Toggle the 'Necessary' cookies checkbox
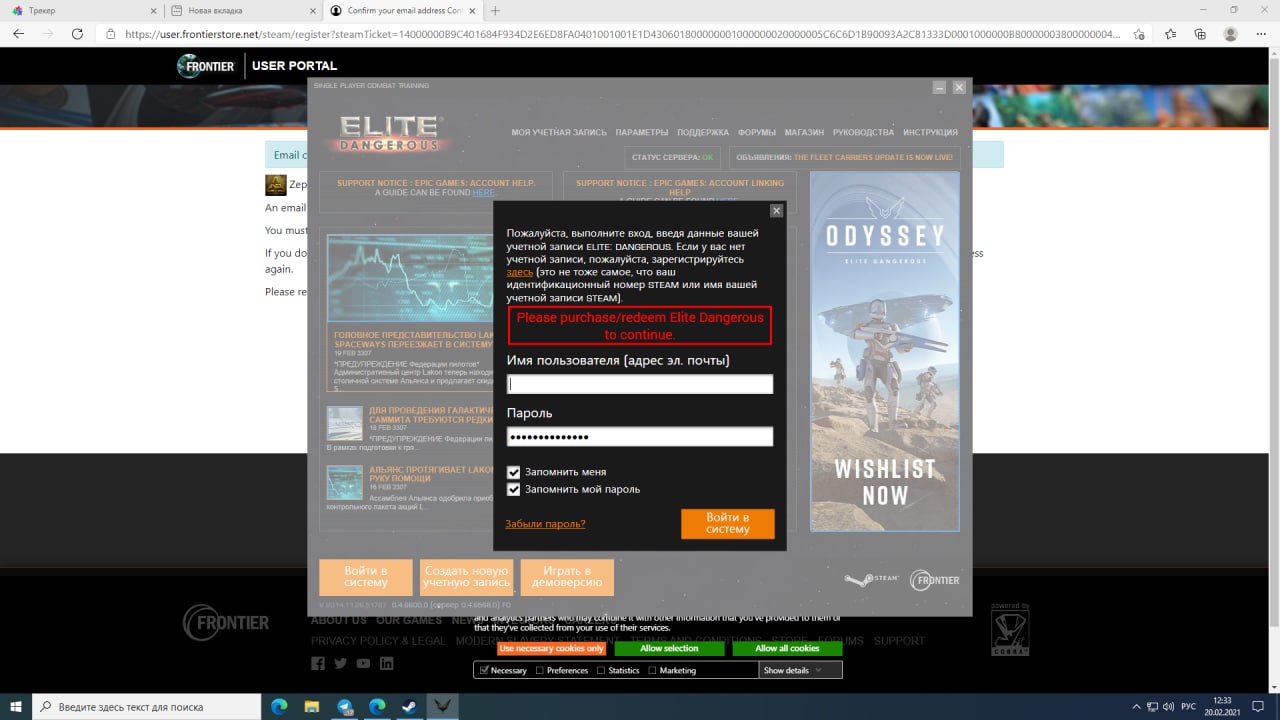The image size is (1280, 720). click(x=485, y=670)
